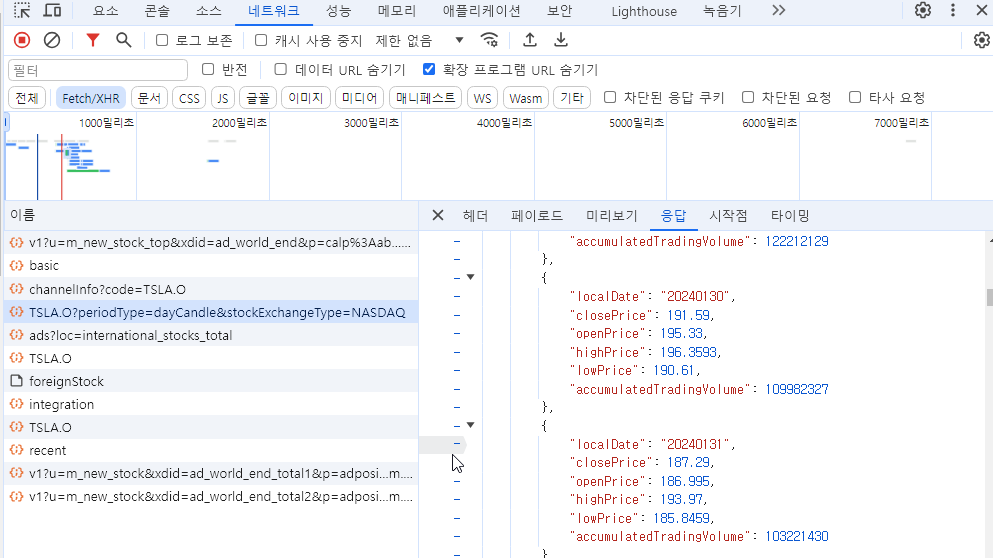The width and height of the screenshot is (993, 558).
Task: Open Application (애플리케이션) panel tab
Action: point(481,11)
